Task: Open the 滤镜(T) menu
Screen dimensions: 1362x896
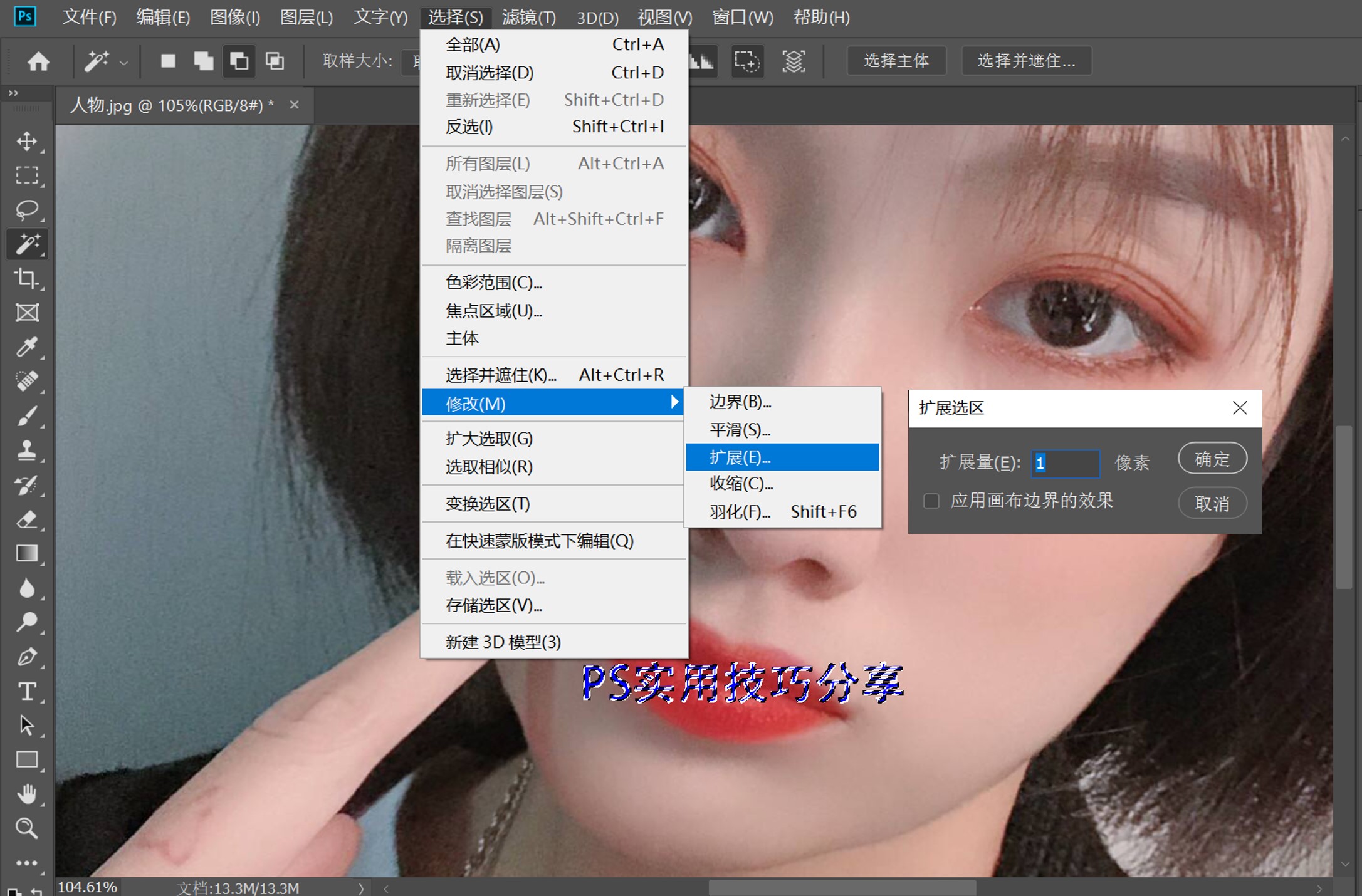Action: 528,17
